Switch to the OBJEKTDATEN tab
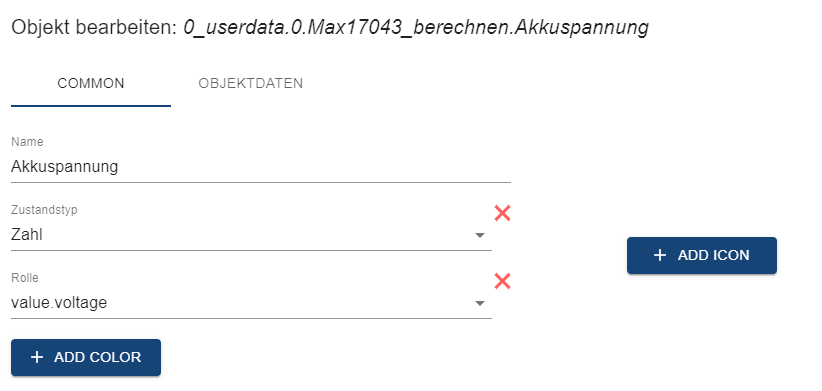The image size is (822, 391). pos(251,83)
